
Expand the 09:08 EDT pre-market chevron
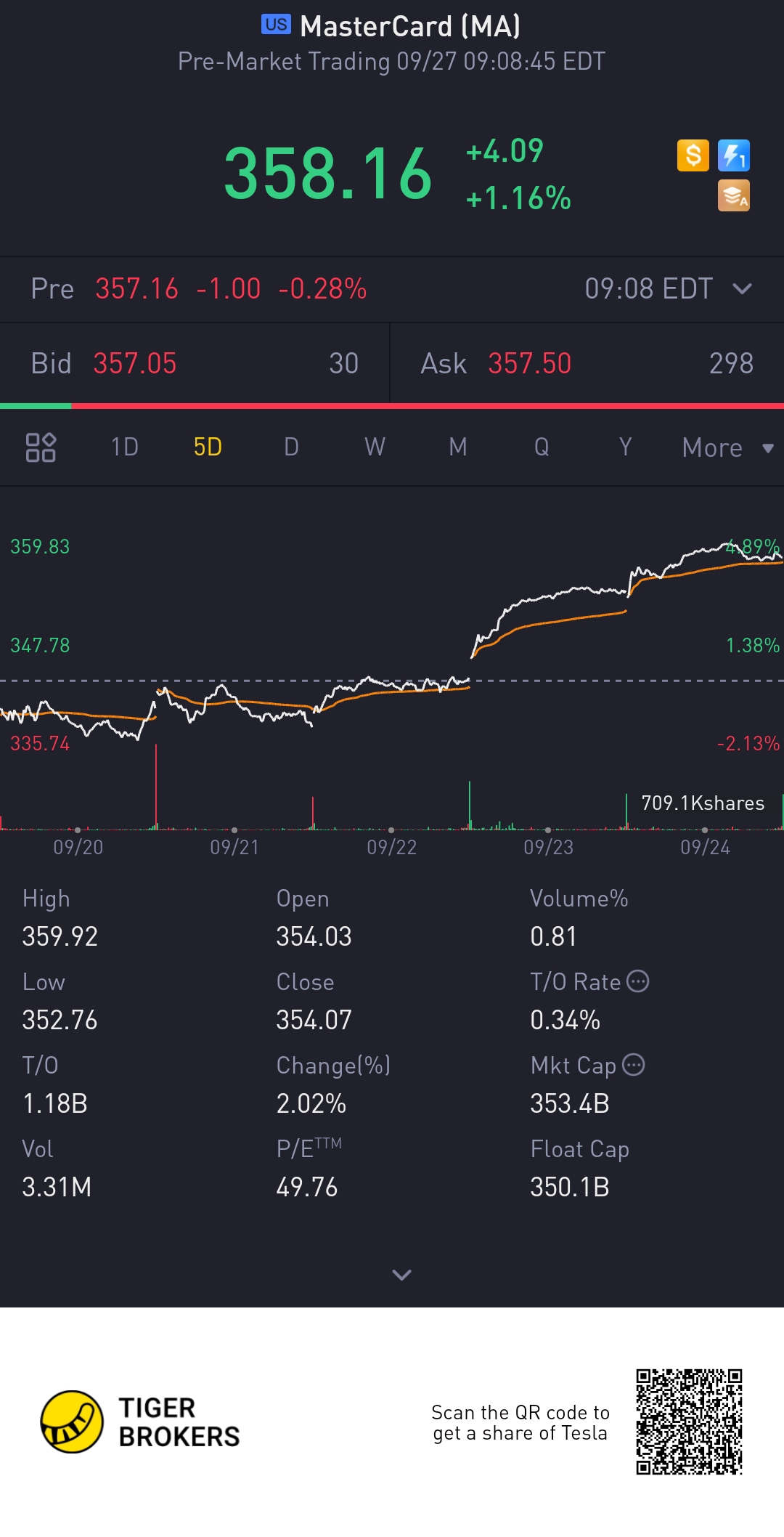(x=742, y=289)
